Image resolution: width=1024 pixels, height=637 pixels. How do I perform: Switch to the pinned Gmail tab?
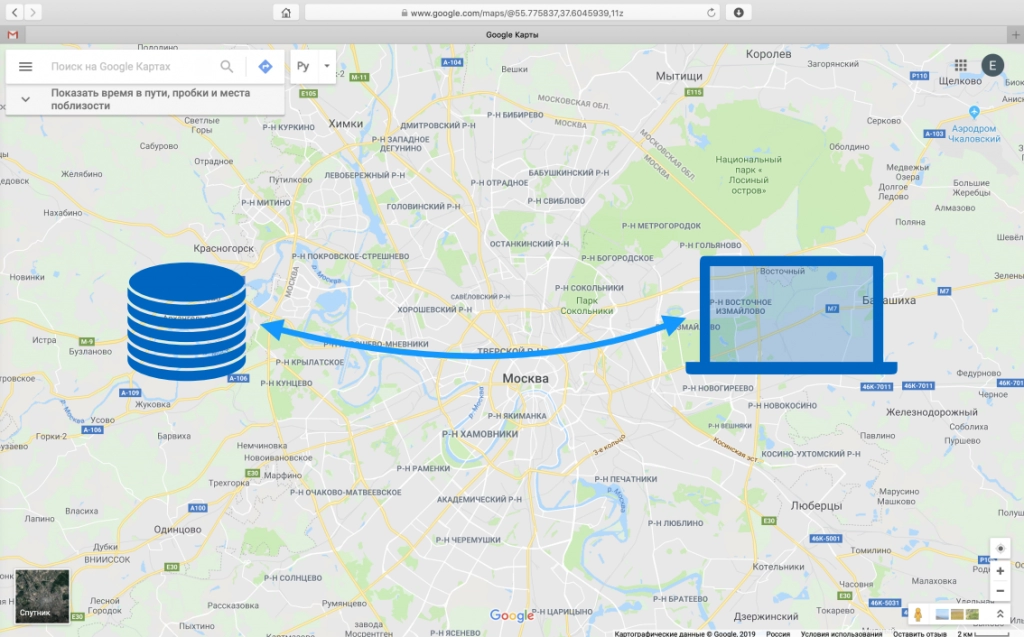(12, 35)
